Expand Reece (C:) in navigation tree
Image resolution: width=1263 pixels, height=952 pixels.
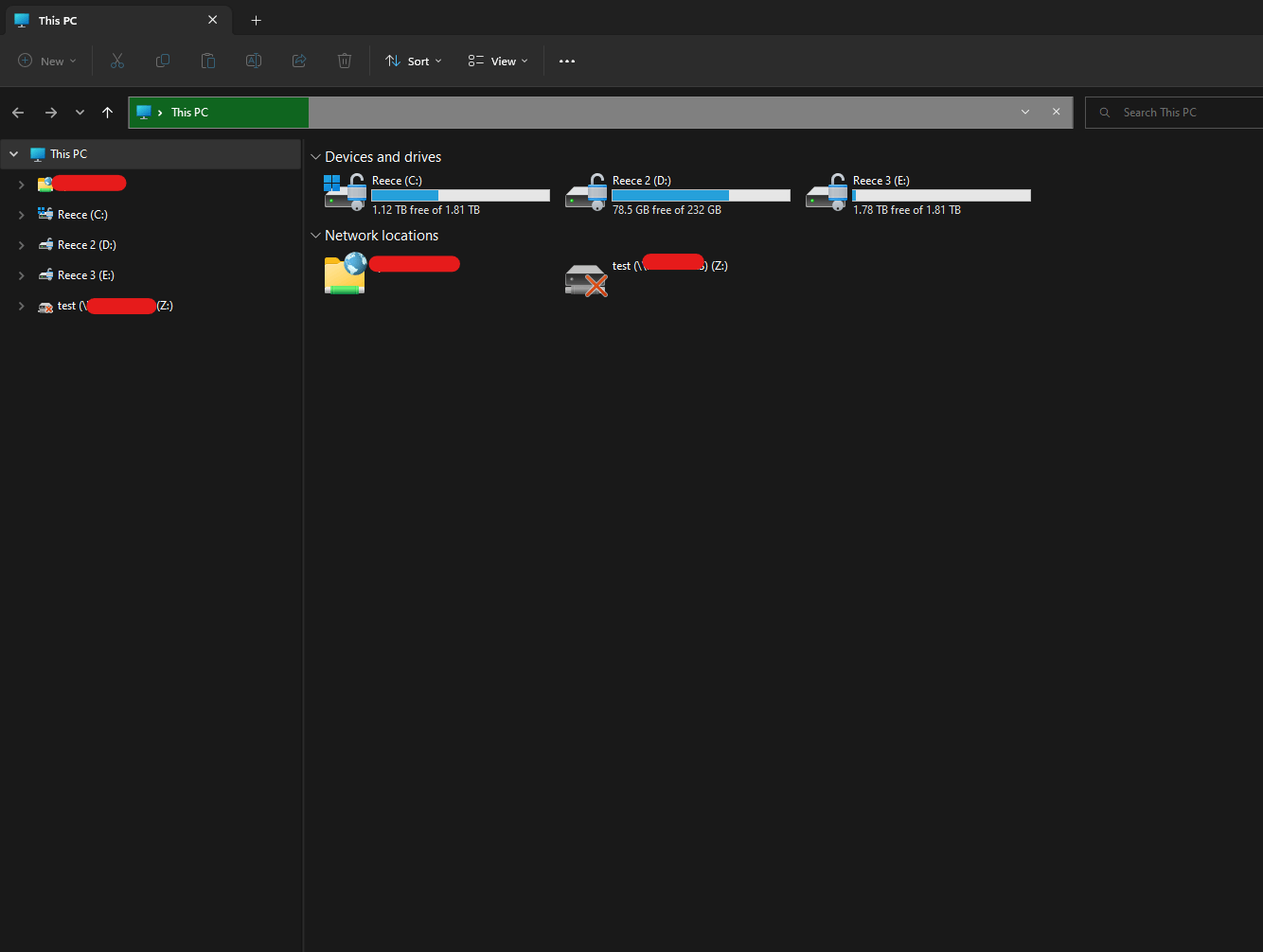click(x=21, y=215)
